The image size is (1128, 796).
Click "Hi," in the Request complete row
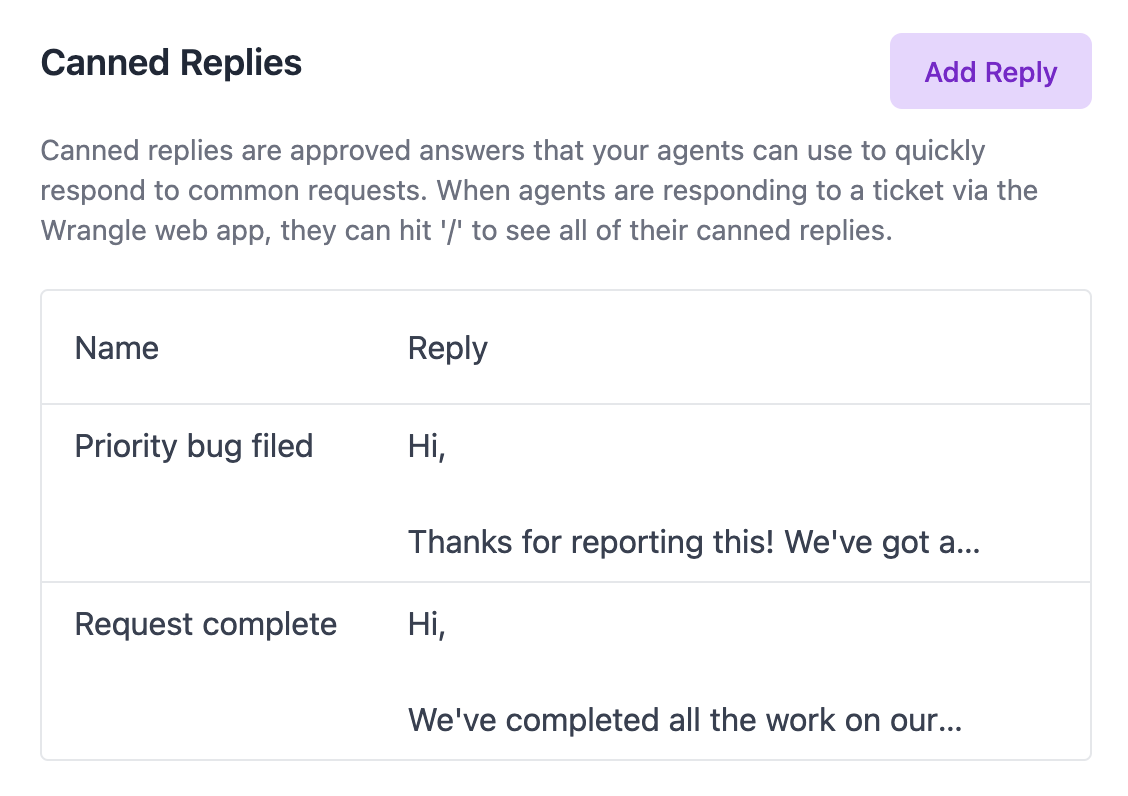(x=426, y=624)
